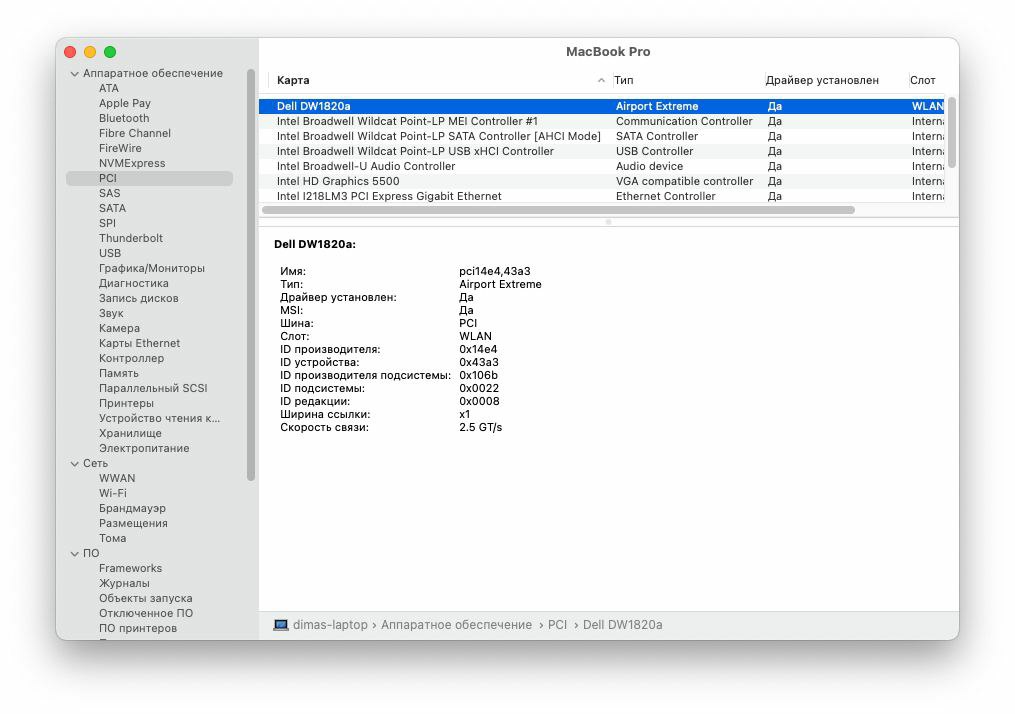Screen dimensions: 1015x714
Task: Select SATA in the sidebar
Action: 113,208
